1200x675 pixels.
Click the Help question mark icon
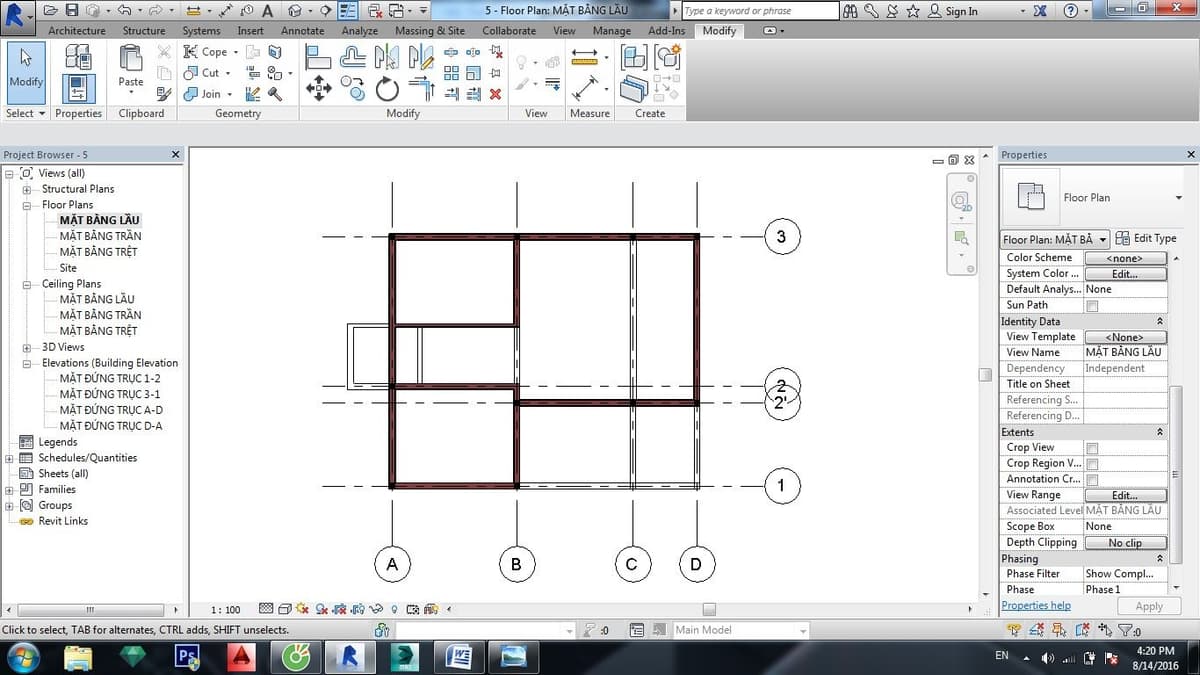[1071, 10]
